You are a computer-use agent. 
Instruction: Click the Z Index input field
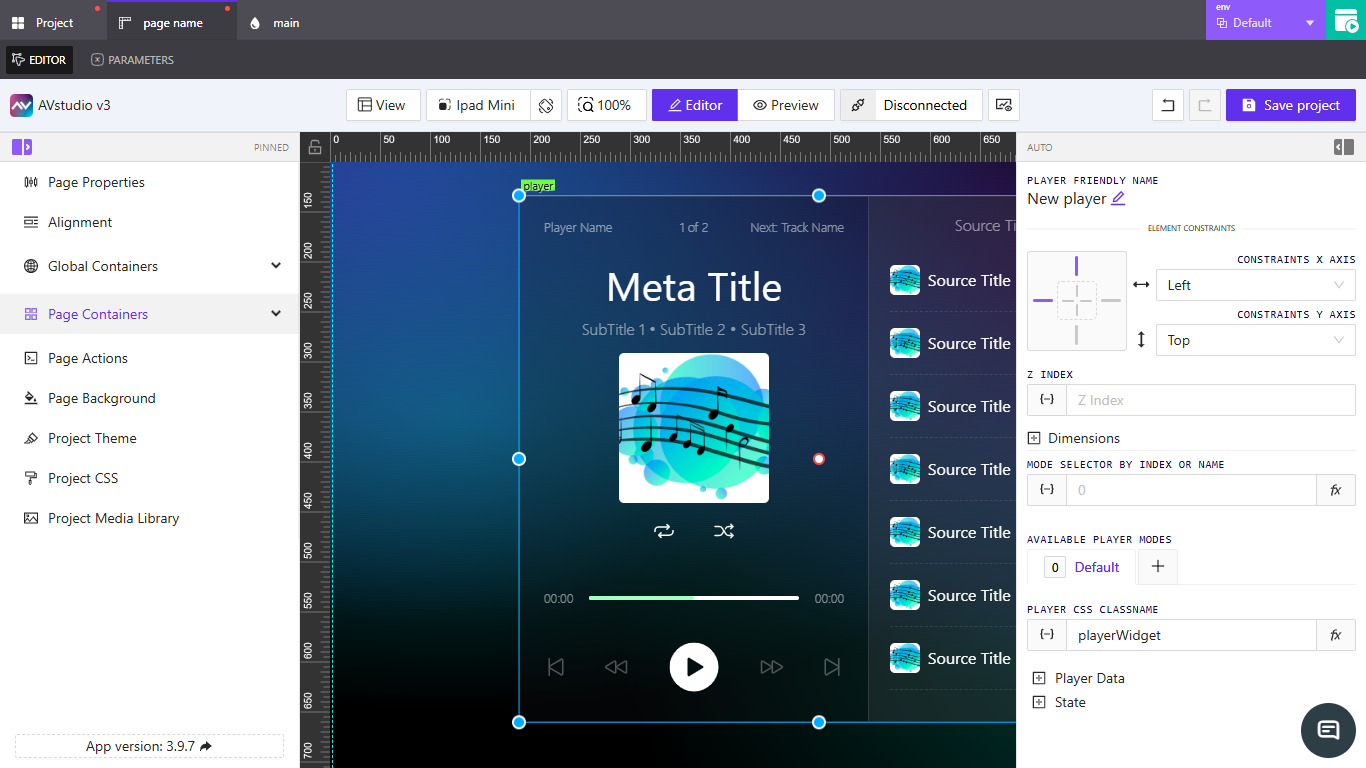point(1210,400)
